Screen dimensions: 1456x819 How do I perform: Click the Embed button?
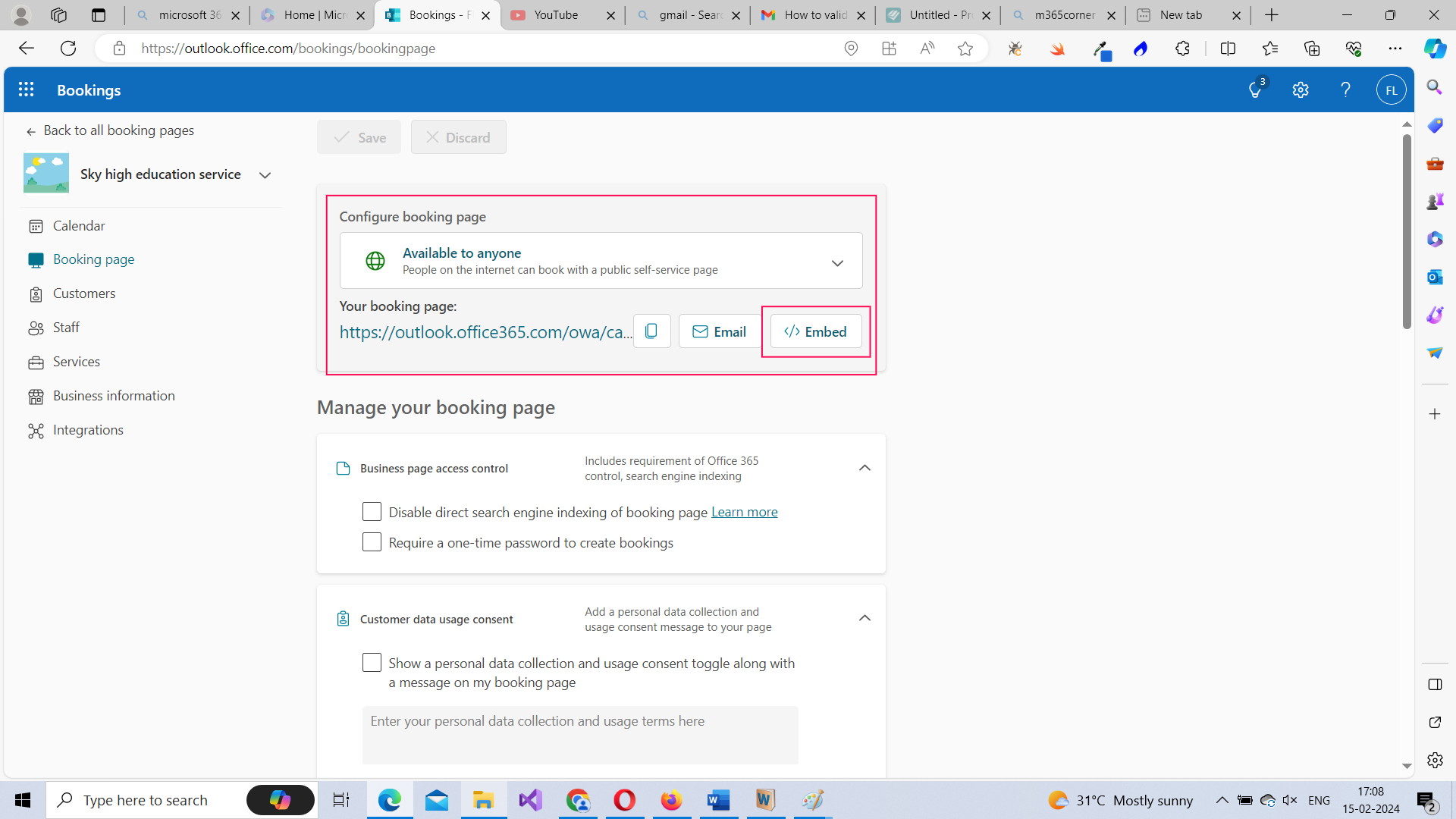pos(815,331)
